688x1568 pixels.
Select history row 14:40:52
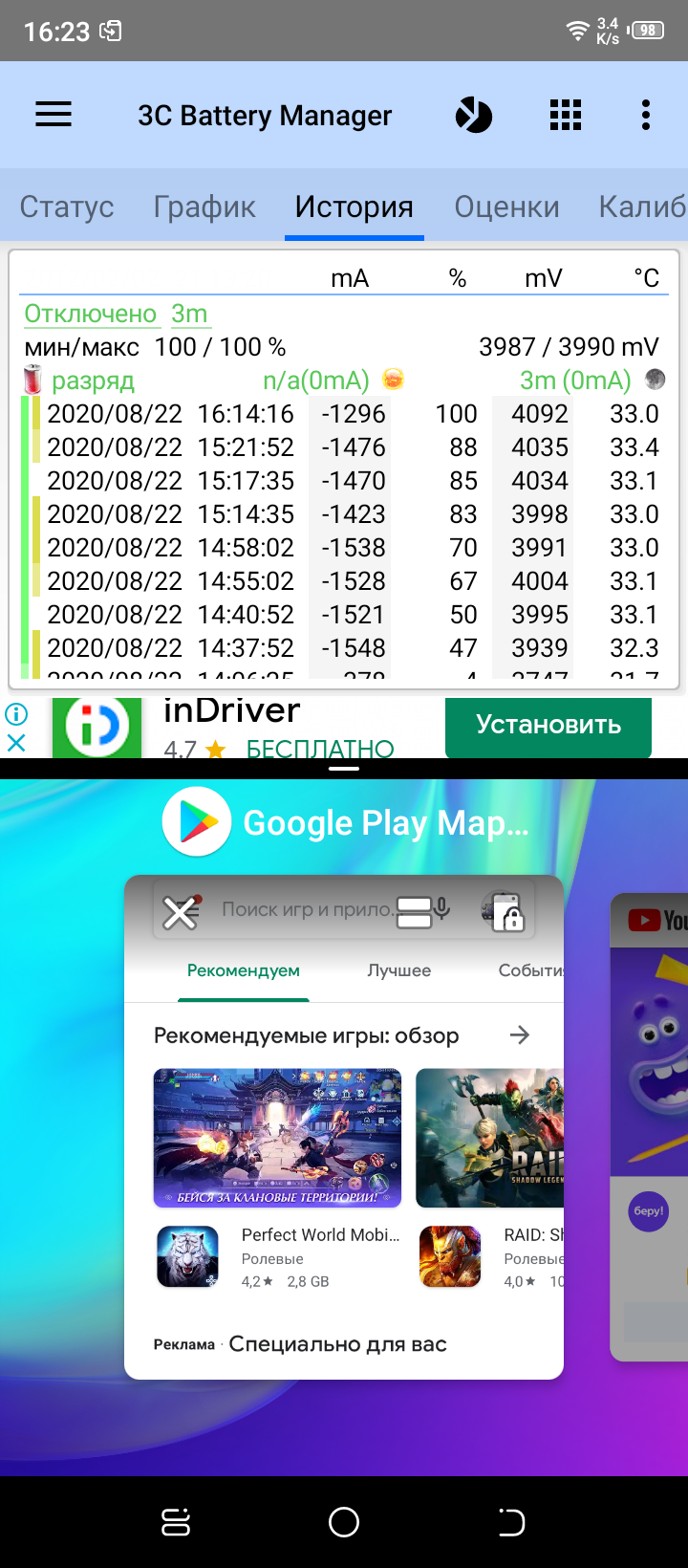pos(344,615)
